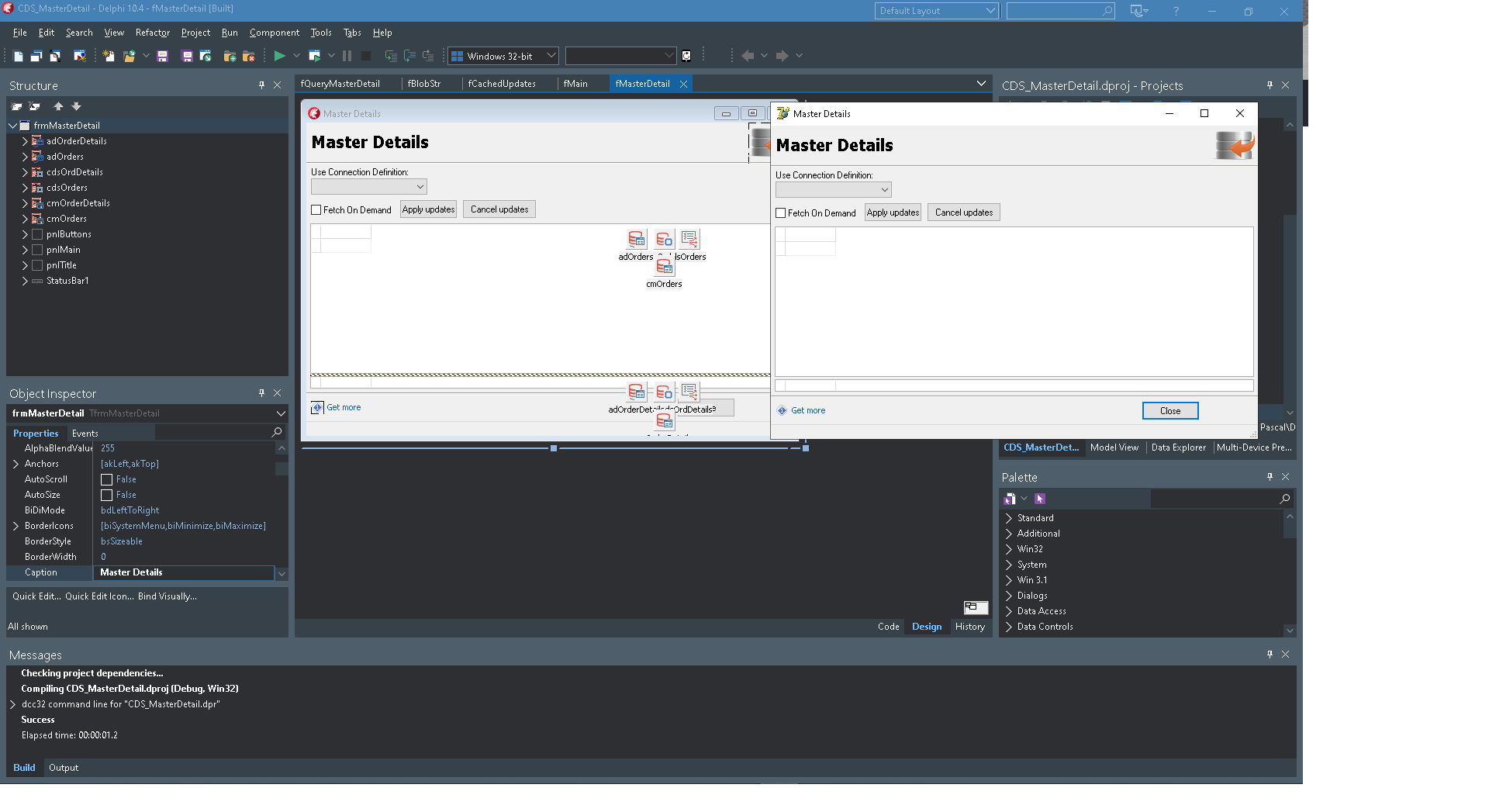Click the adOrders component icon on form

(x=636, y=239)
